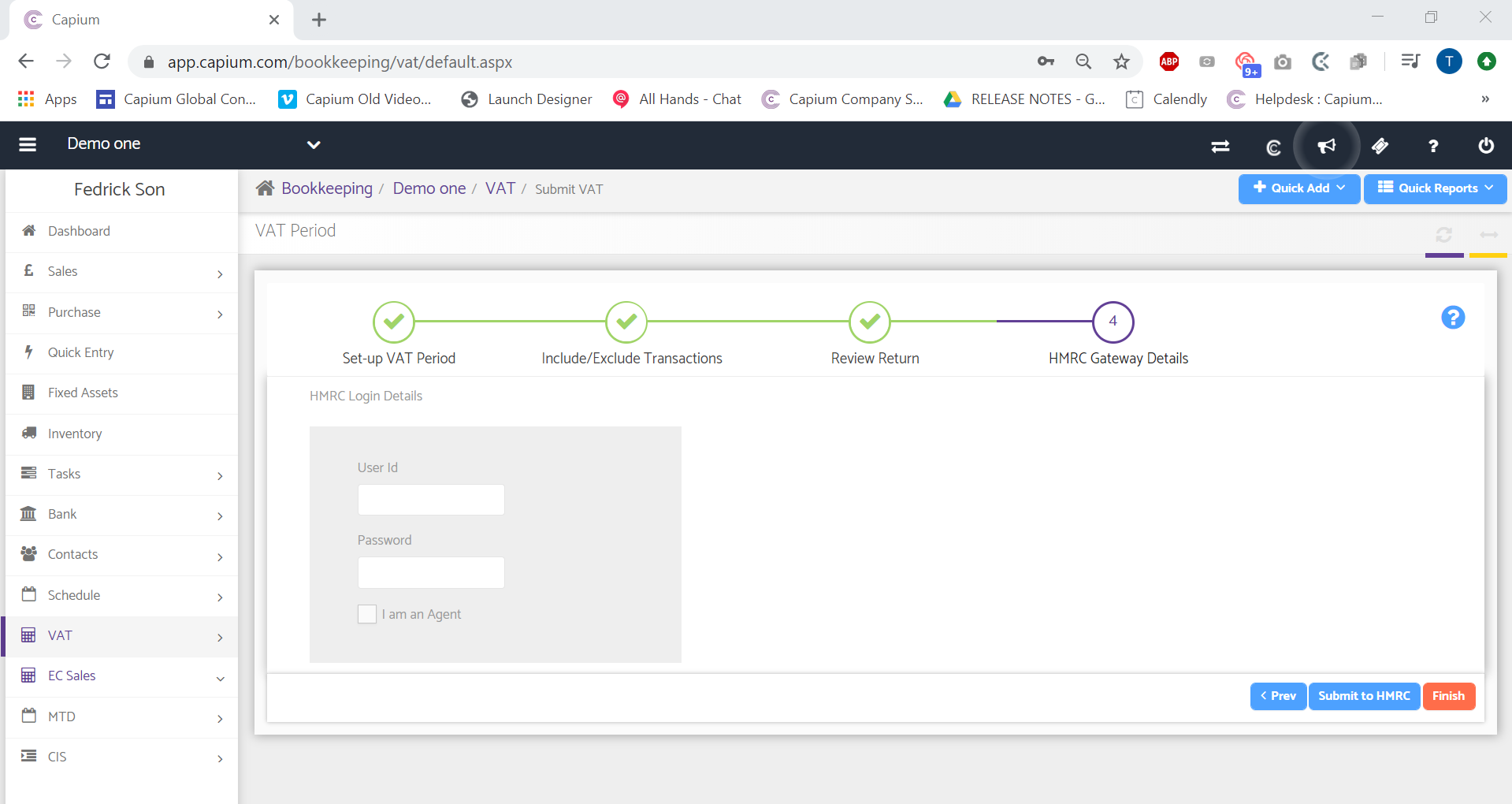Expand the Purchase submenu arrow
1512x804 pixels.
pos(220,314)
